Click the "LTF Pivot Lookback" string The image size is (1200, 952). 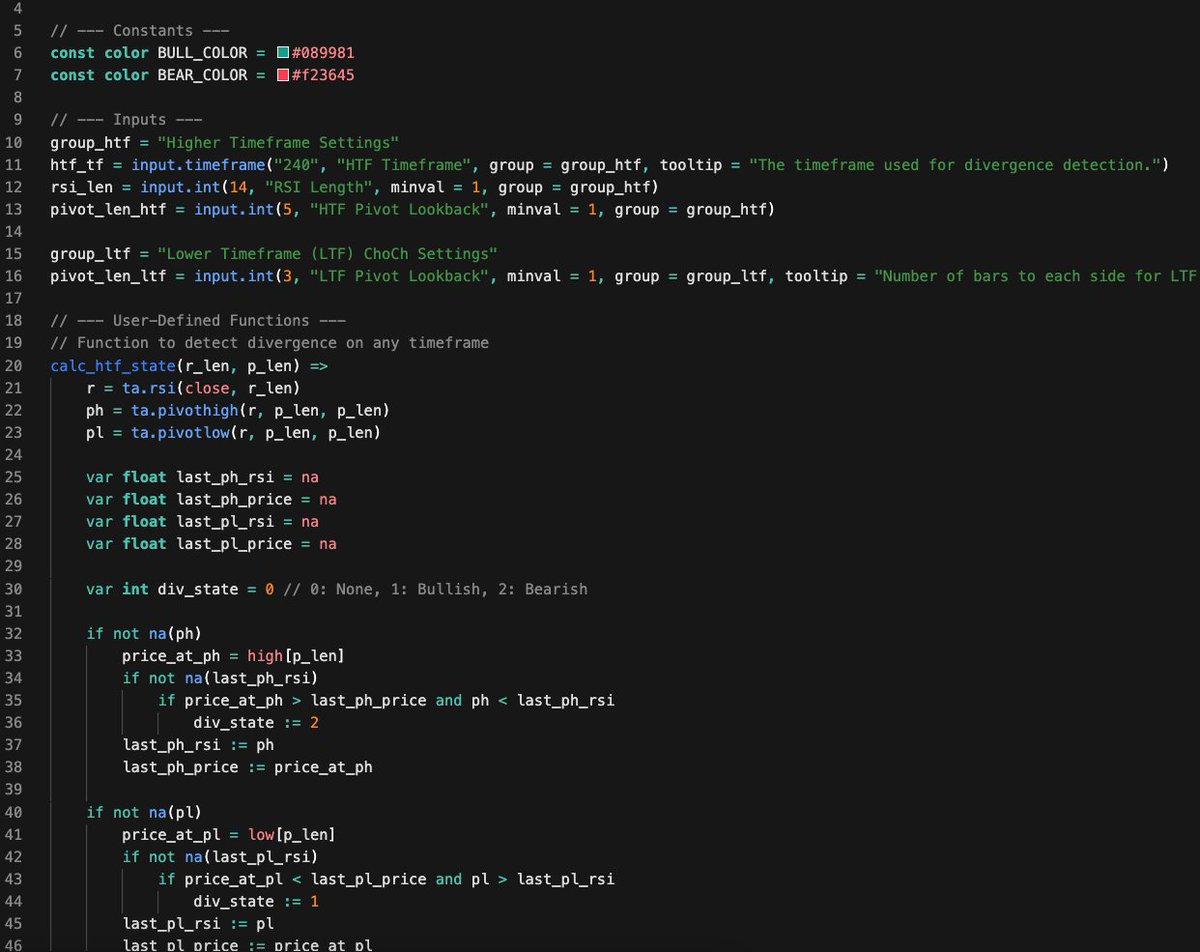(399, 276)
